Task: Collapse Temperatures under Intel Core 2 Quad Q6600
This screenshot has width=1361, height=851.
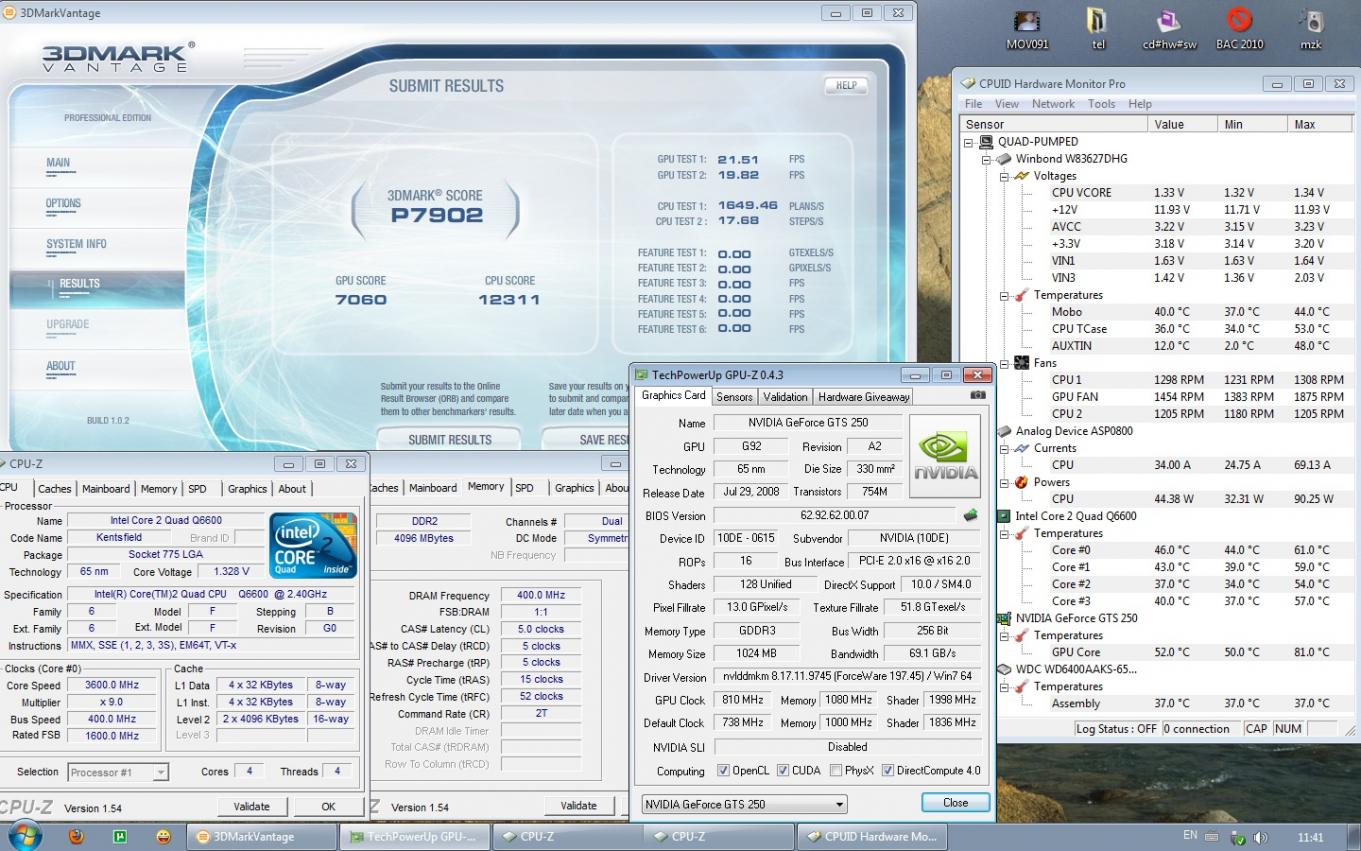Action: pos(1004,533)
